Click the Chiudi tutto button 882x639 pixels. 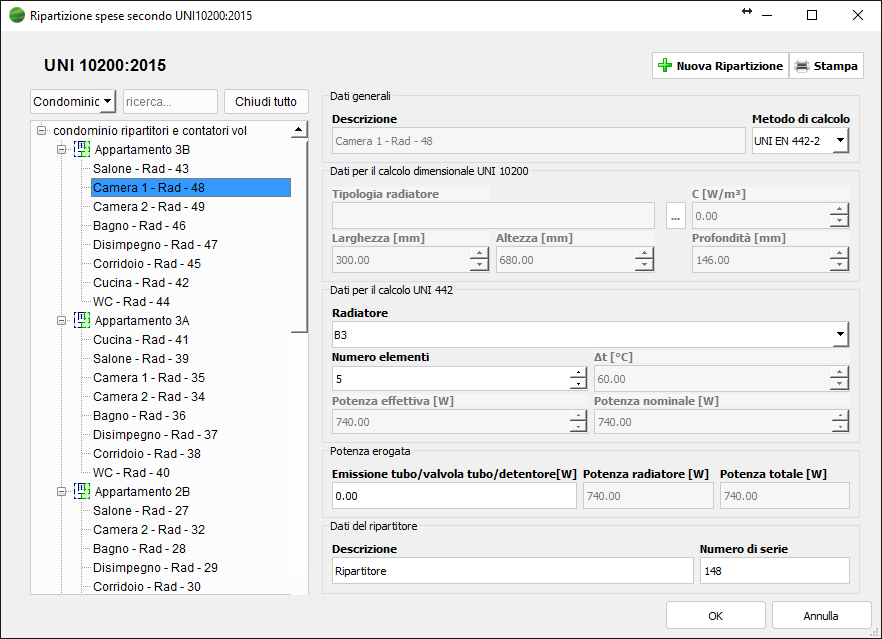click(265, 102)
